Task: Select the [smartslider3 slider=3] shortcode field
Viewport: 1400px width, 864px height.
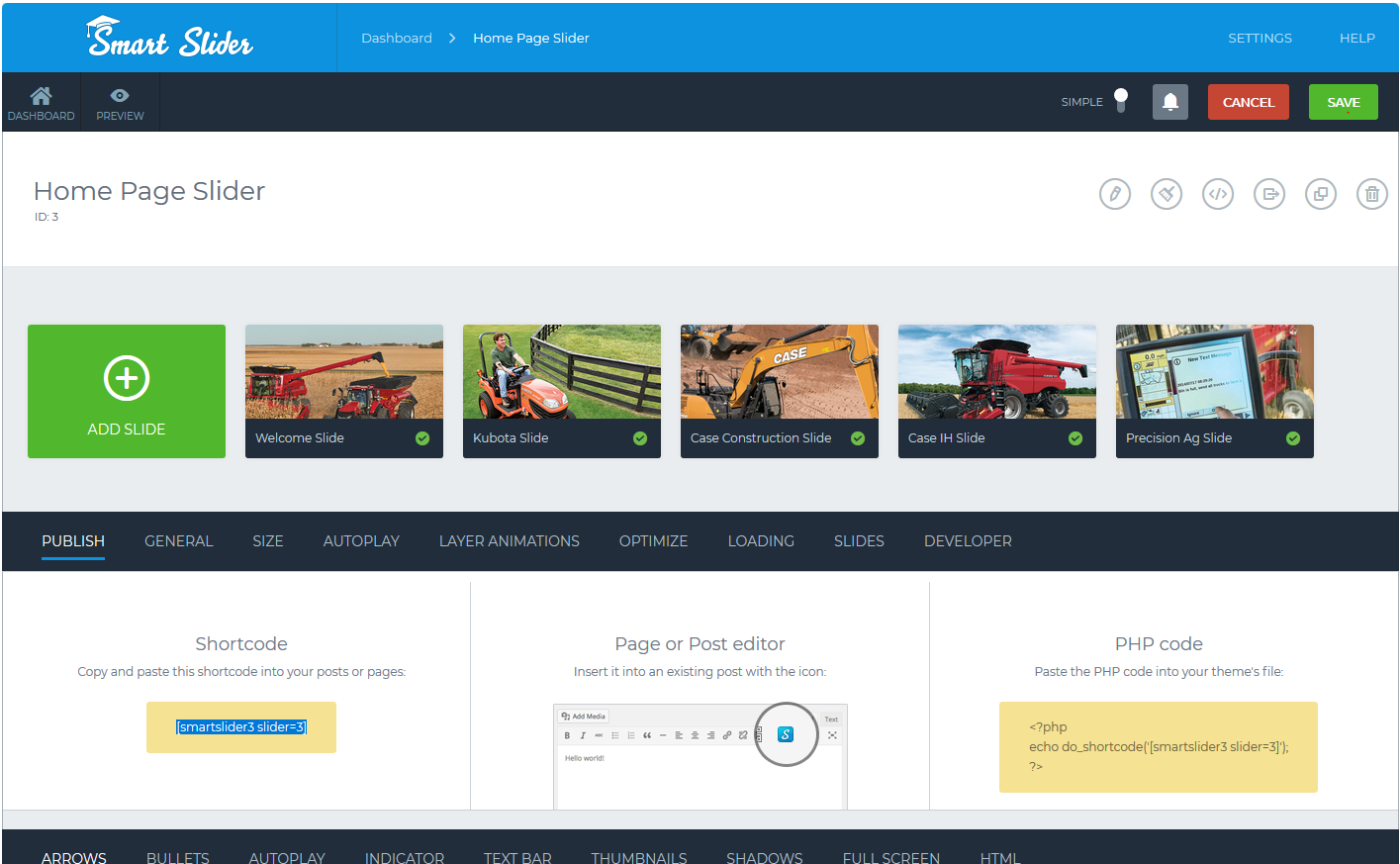Action: (x=241, y=727)
